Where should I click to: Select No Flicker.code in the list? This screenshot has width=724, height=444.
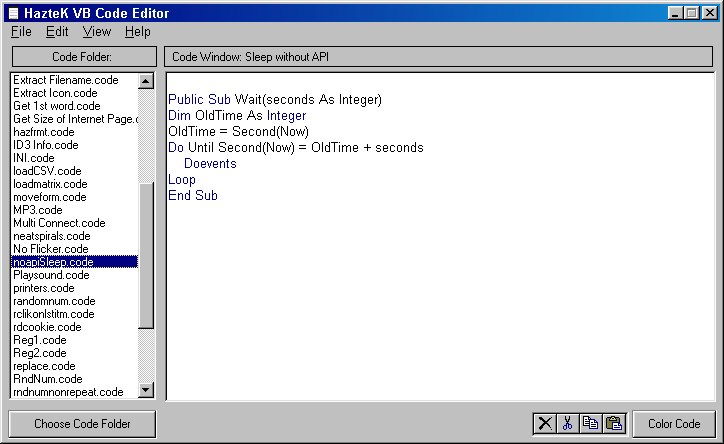click(x=51, y=249)
